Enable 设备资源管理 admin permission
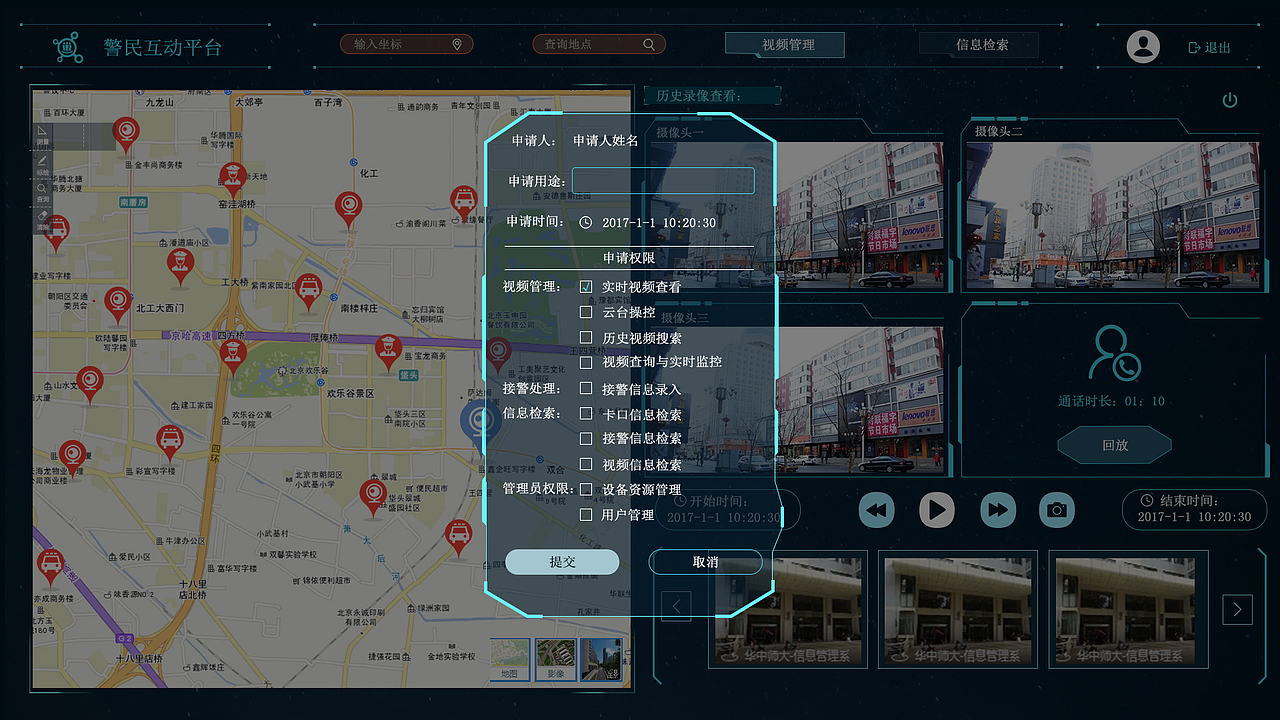Image resolution: width=1280 pixels, height=720 pixels. [x=586, y=489]
